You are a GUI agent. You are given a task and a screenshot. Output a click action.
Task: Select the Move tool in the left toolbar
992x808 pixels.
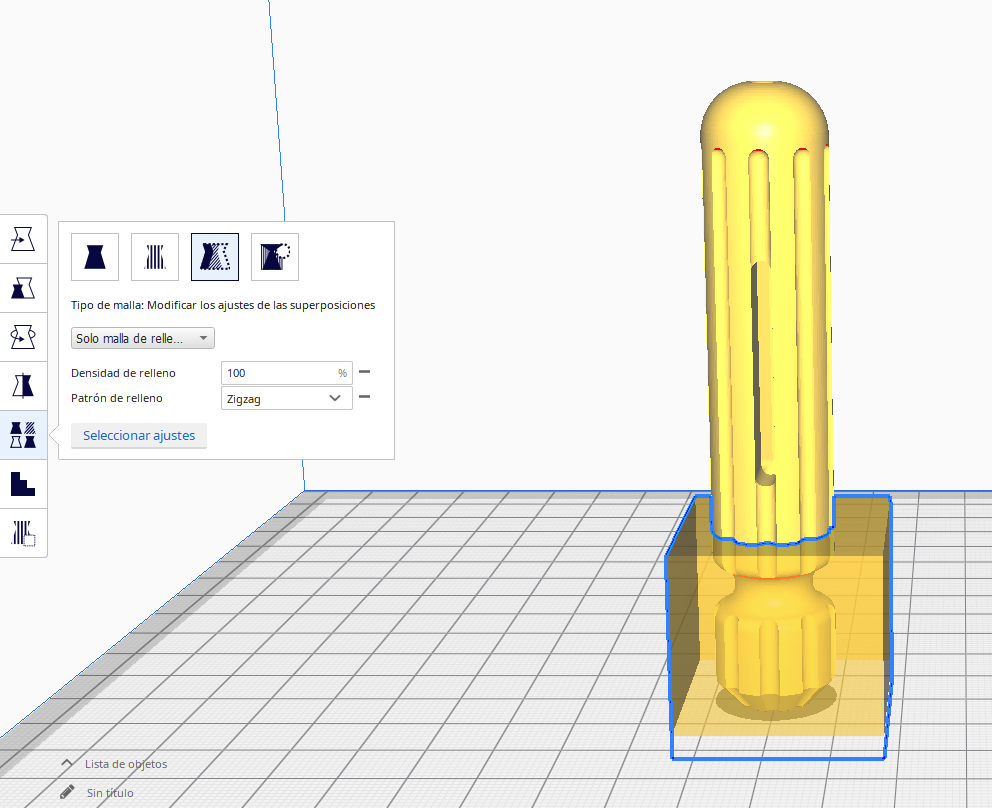[23, 238]
